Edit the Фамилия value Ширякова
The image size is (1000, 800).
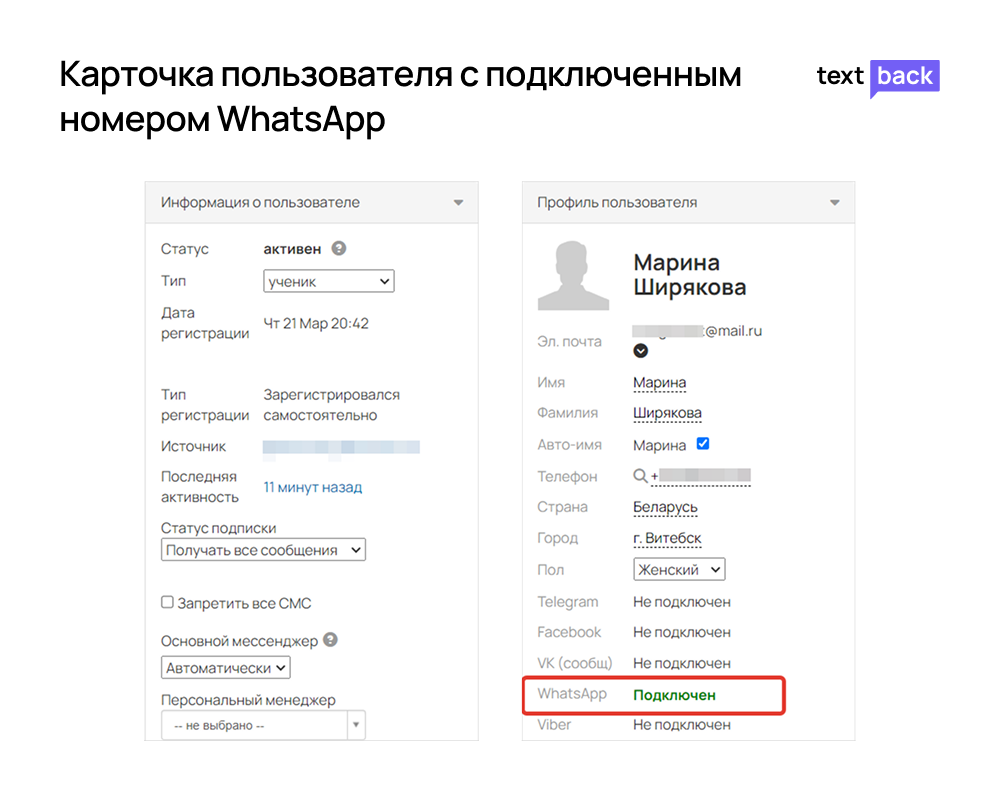click(667, 413)
